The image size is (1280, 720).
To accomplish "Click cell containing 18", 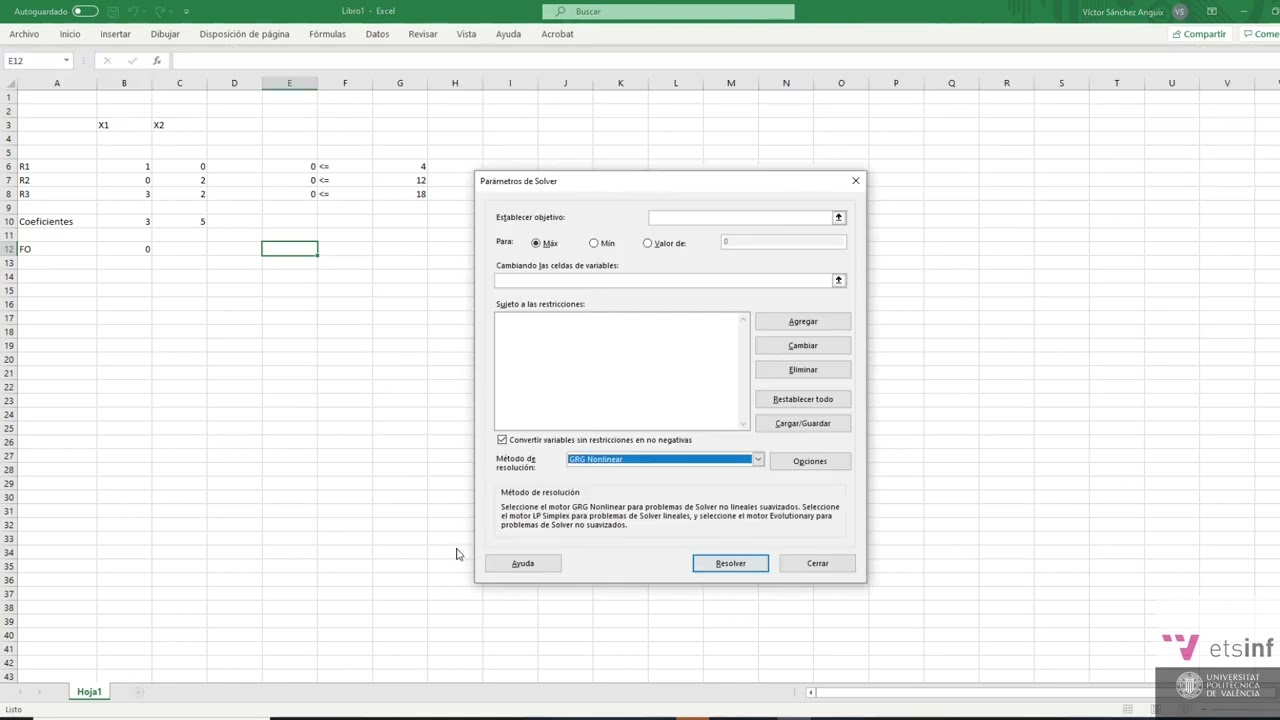I will click(400, 194).
